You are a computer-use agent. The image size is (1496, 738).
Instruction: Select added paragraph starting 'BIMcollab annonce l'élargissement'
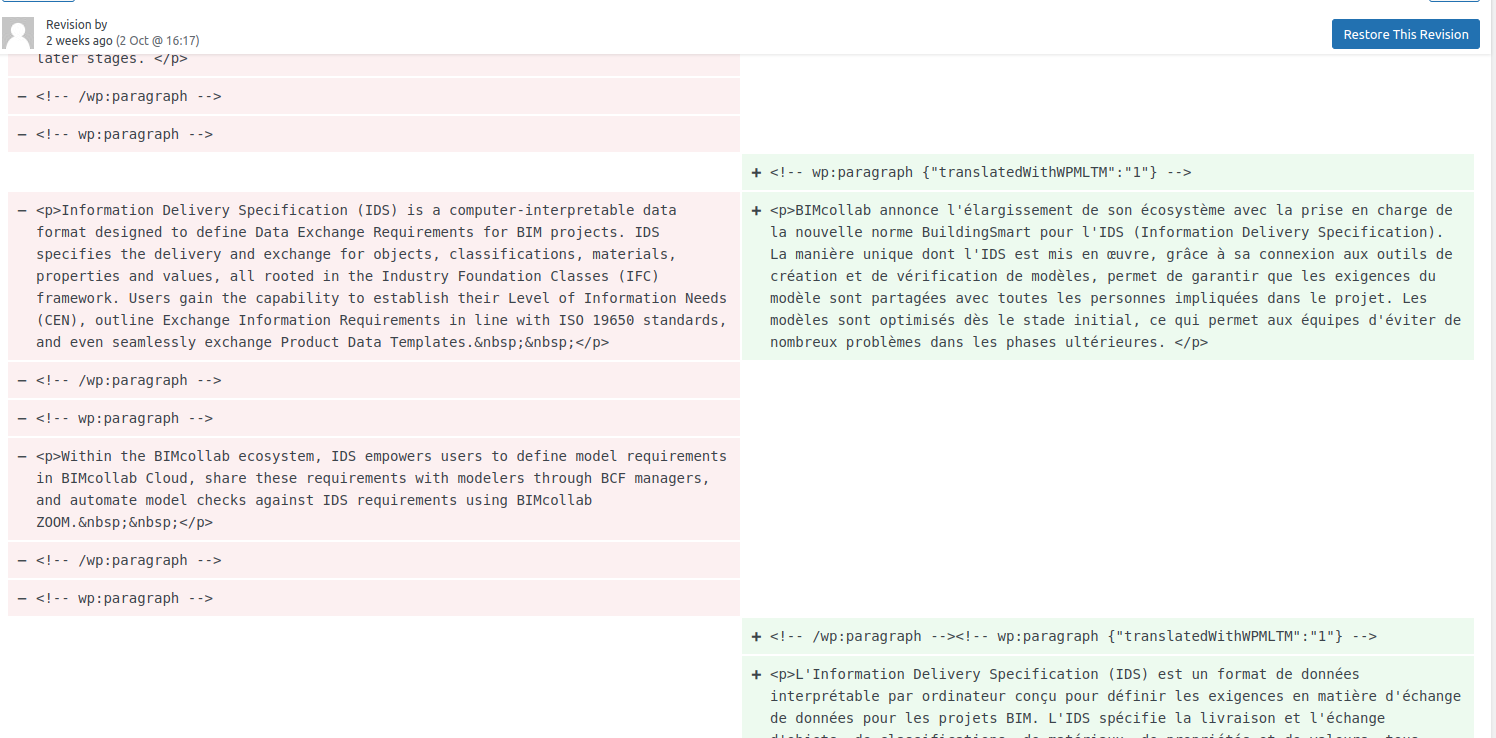point(1108,276)
